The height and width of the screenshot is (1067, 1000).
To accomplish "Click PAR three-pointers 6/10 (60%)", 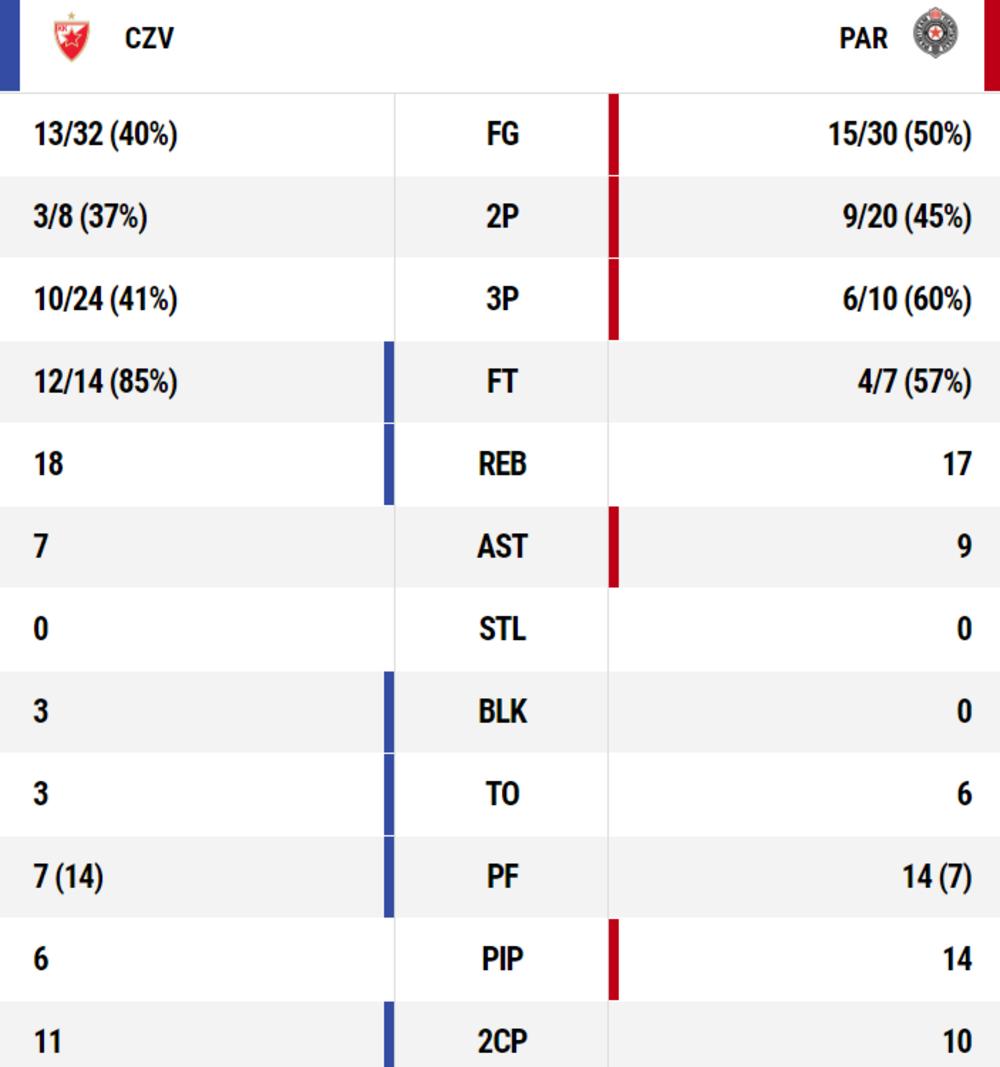I will 906,299.
